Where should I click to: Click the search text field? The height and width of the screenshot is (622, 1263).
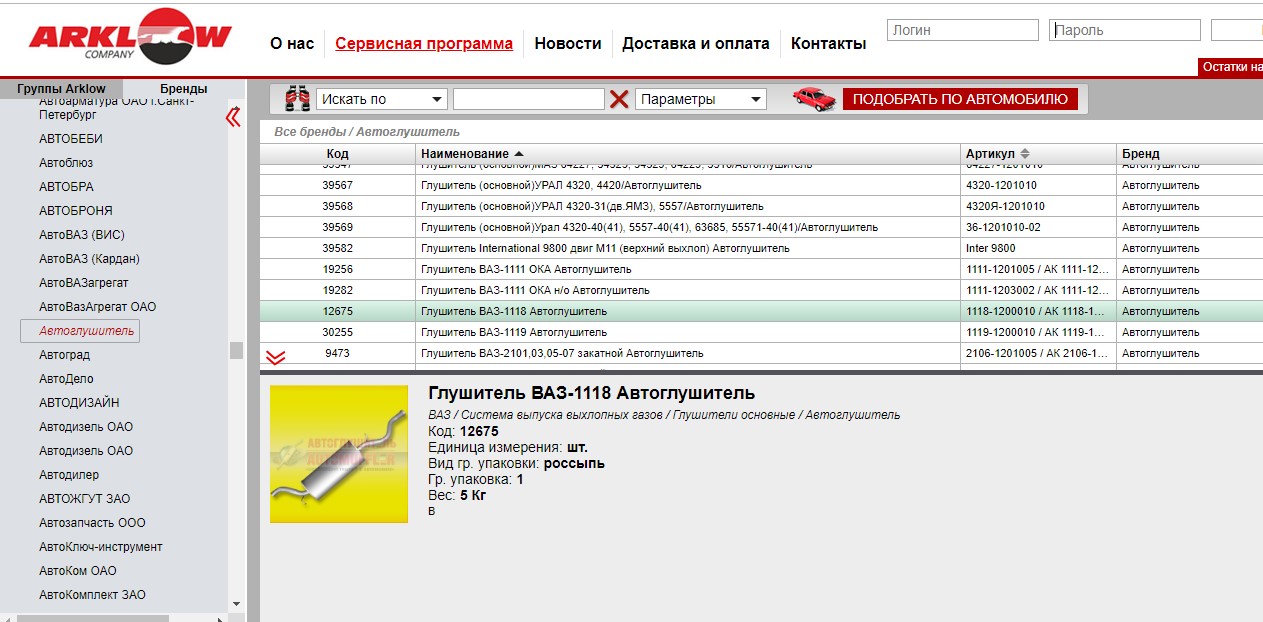tap(528, 99)
